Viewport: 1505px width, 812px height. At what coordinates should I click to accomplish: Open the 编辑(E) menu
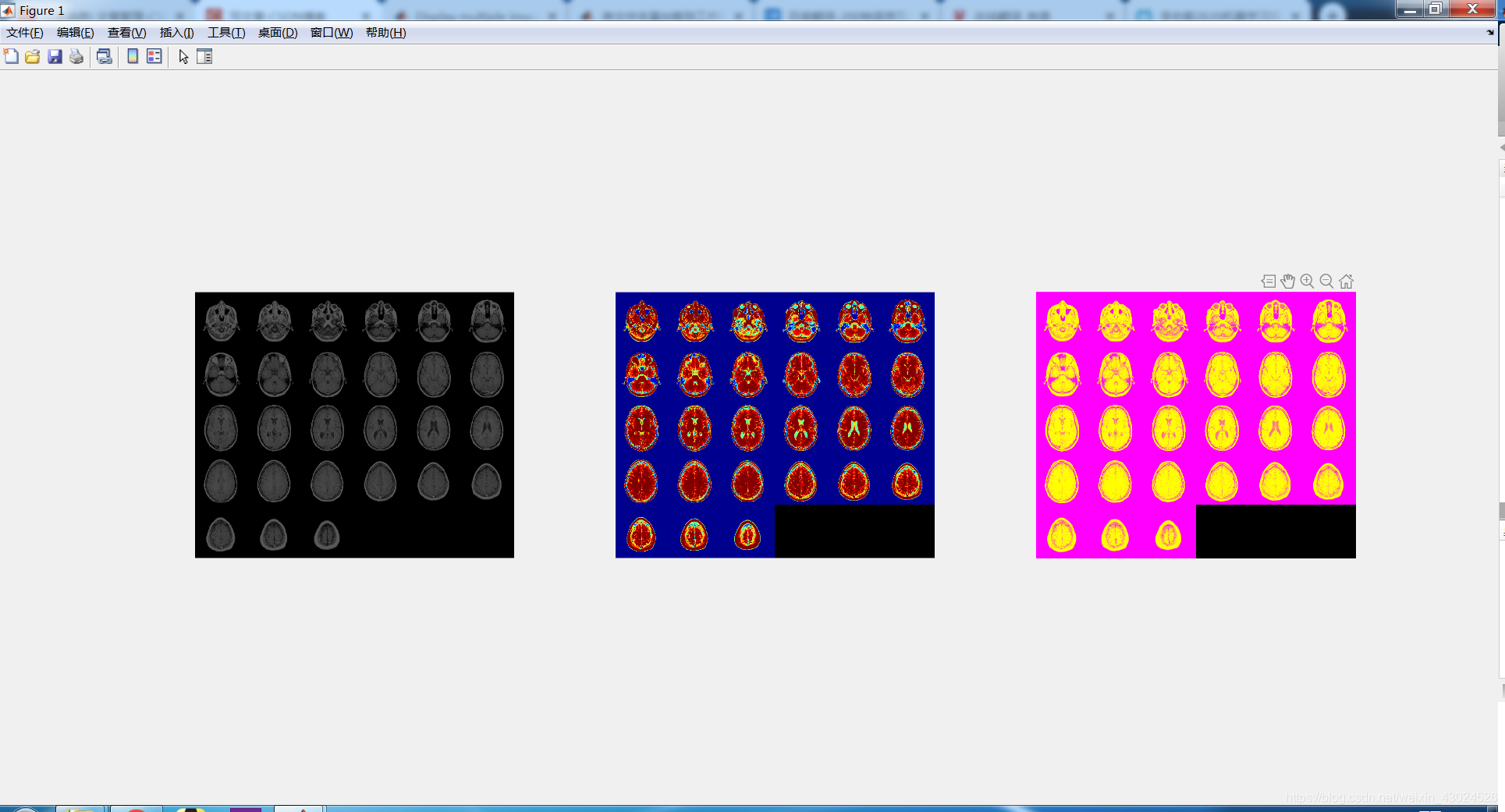point(76,33)
